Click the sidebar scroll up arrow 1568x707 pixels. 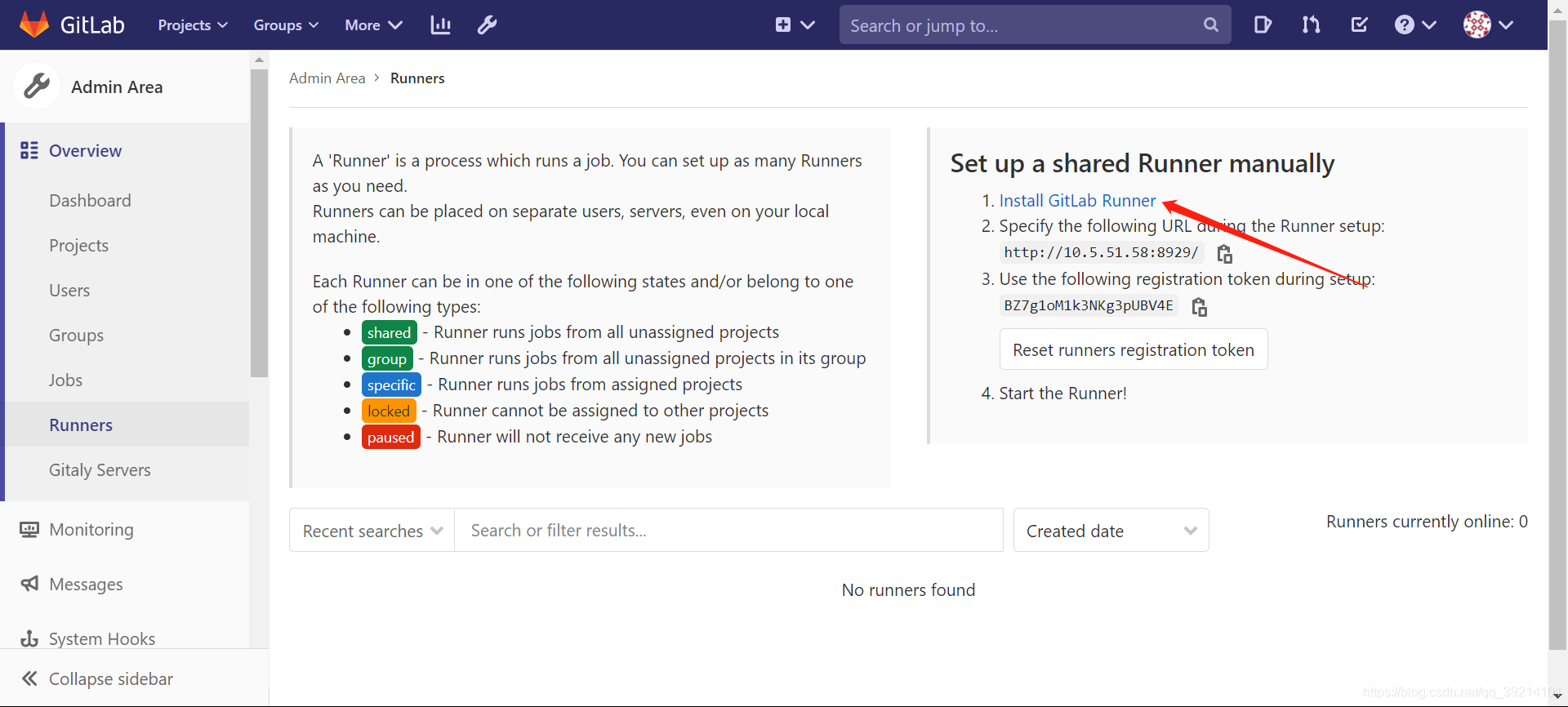260,60
